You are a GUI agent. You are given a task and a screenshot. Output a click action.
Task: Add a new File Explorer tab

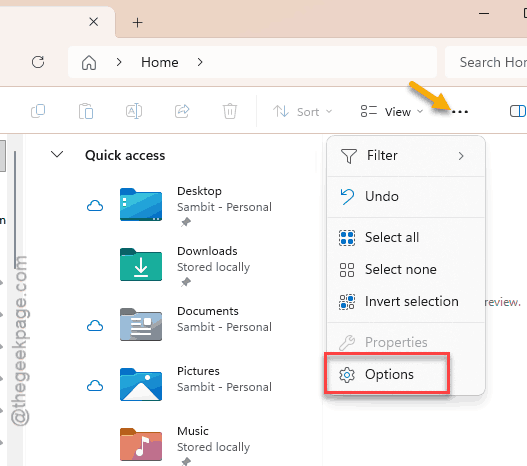(137, 23)
